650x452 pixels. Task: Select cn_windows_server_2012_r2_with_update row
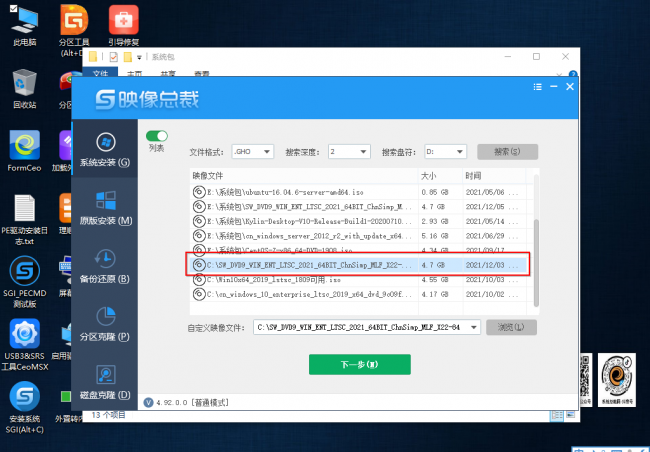click(x=359, y=236)
